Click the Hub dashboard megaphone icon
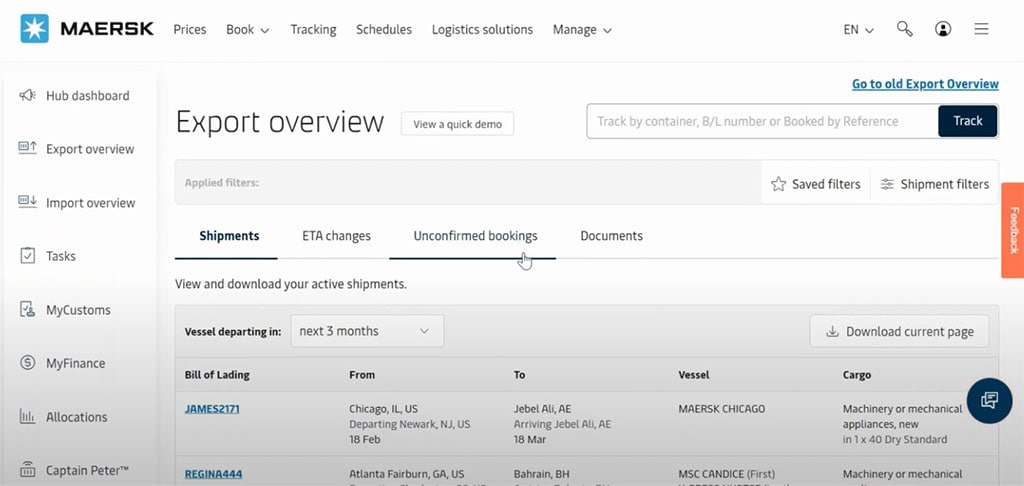 coord(28,96)
